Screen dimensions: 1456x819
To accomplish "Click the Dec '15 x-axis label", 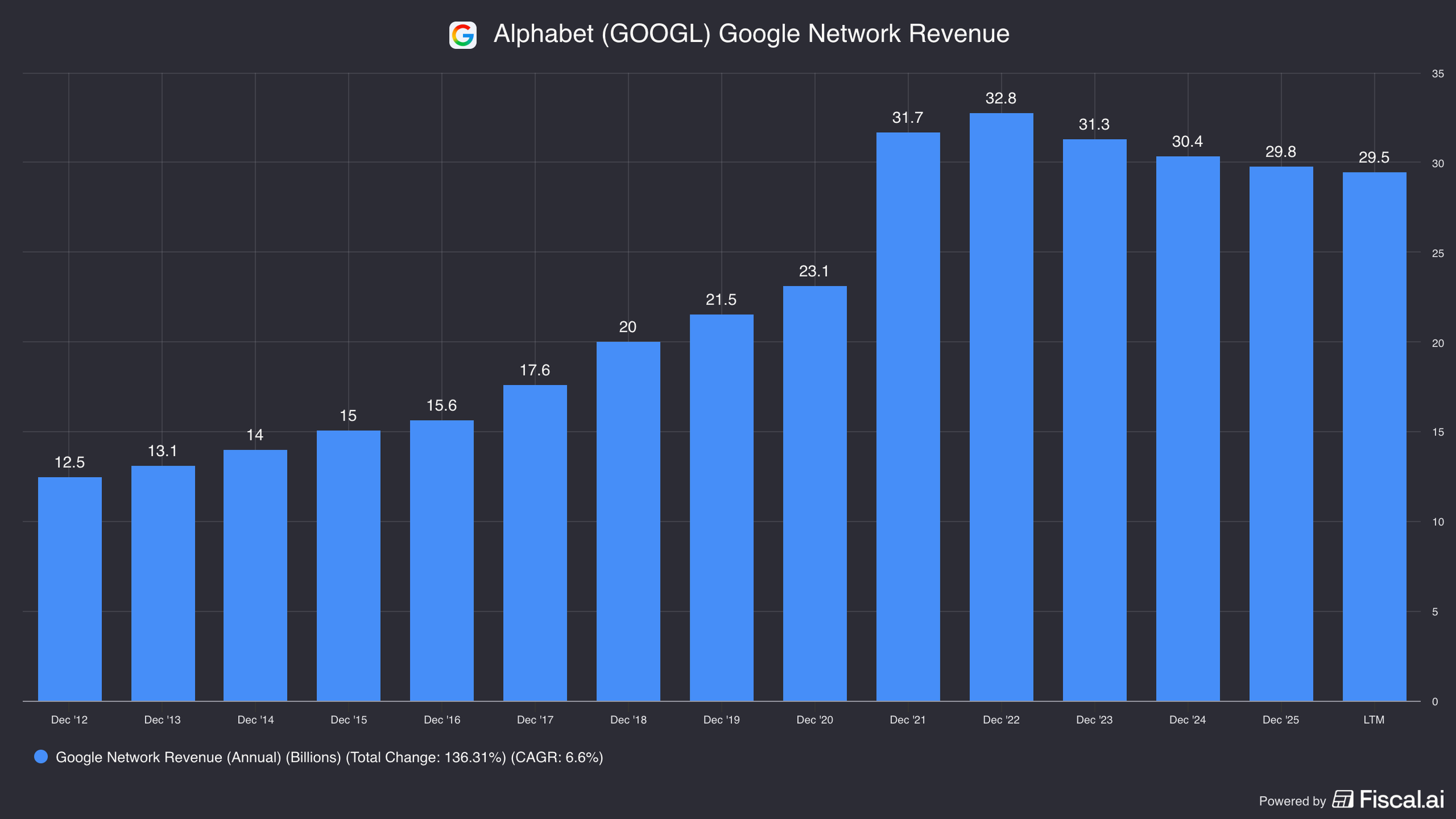I will tap(349, 720).
